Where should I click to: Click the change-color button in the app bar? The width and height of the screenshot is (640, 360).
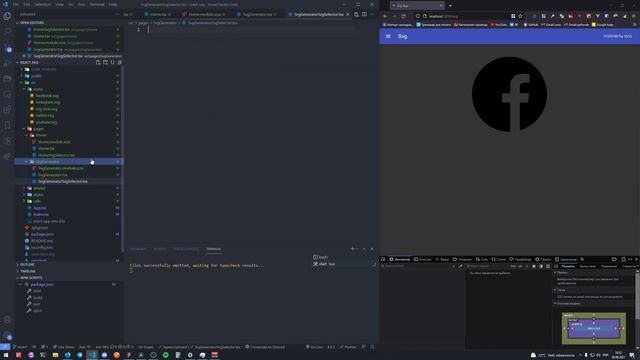617,36
